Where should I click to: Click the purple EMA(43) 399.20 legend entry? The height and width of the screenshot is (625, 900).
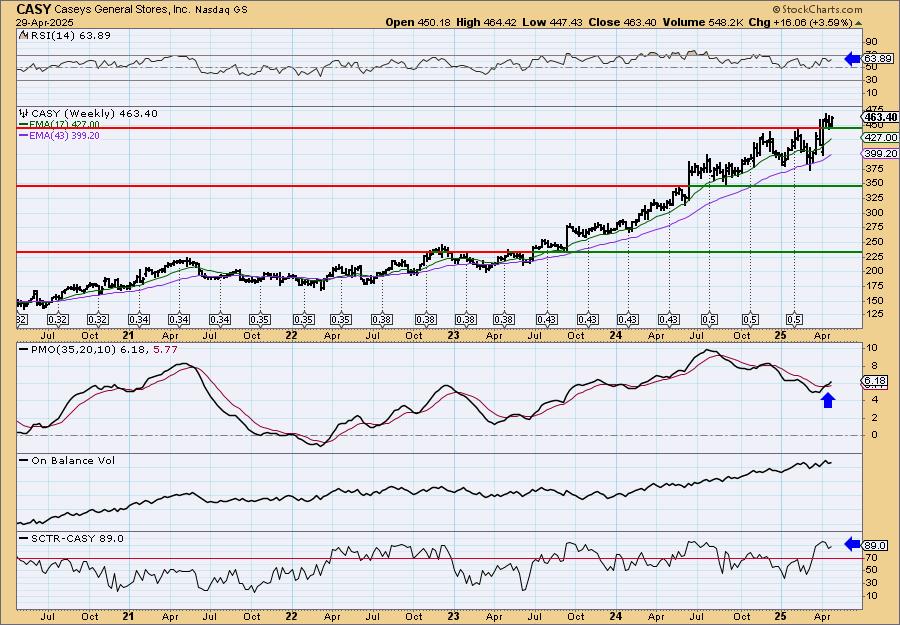tap(59, 135)
